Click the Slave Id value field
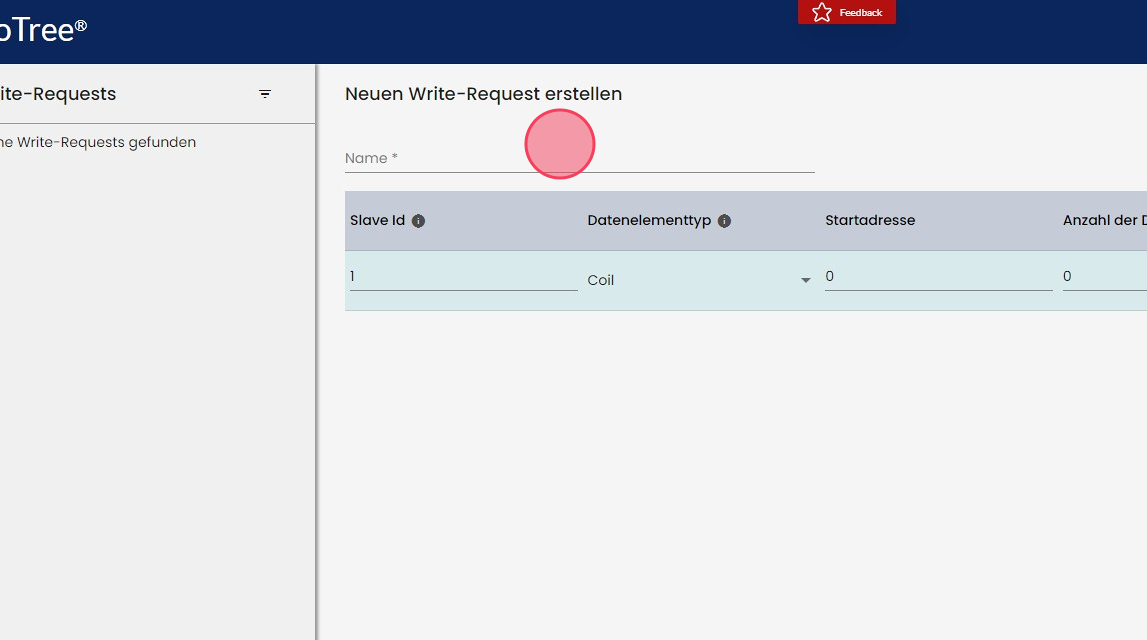 click(463, 277)
